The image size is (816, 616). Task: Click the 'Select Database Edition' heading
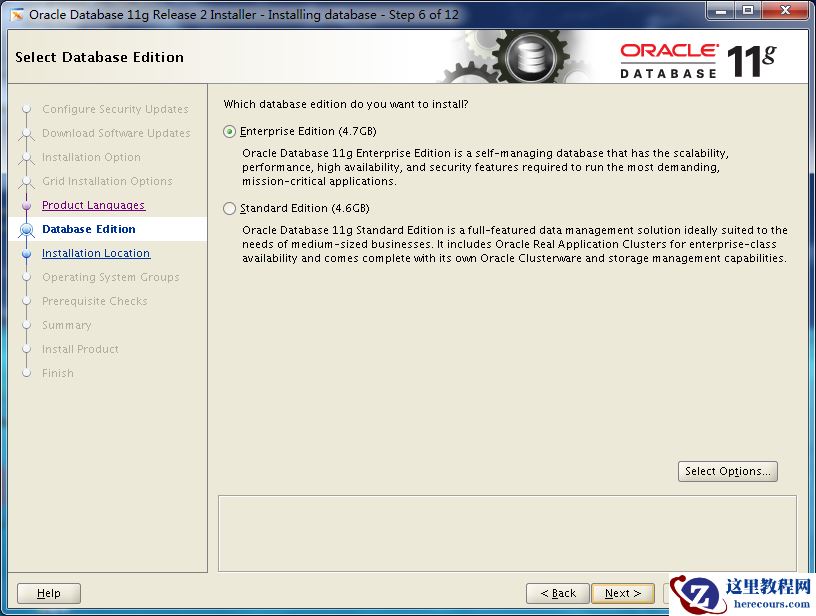point(99,57)
